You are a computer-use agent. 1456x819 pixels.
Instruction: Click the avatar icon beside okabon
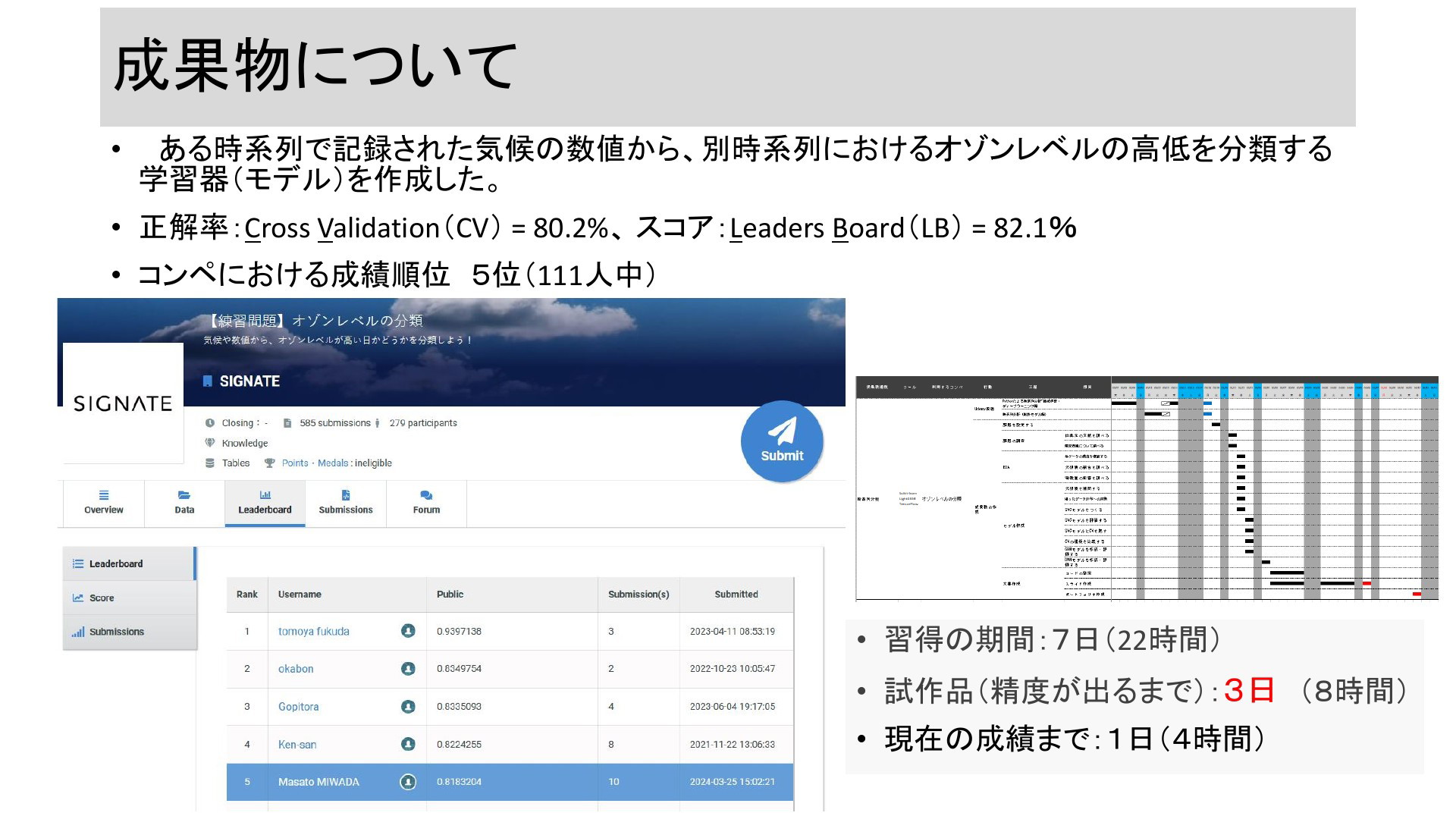(408, 669)
